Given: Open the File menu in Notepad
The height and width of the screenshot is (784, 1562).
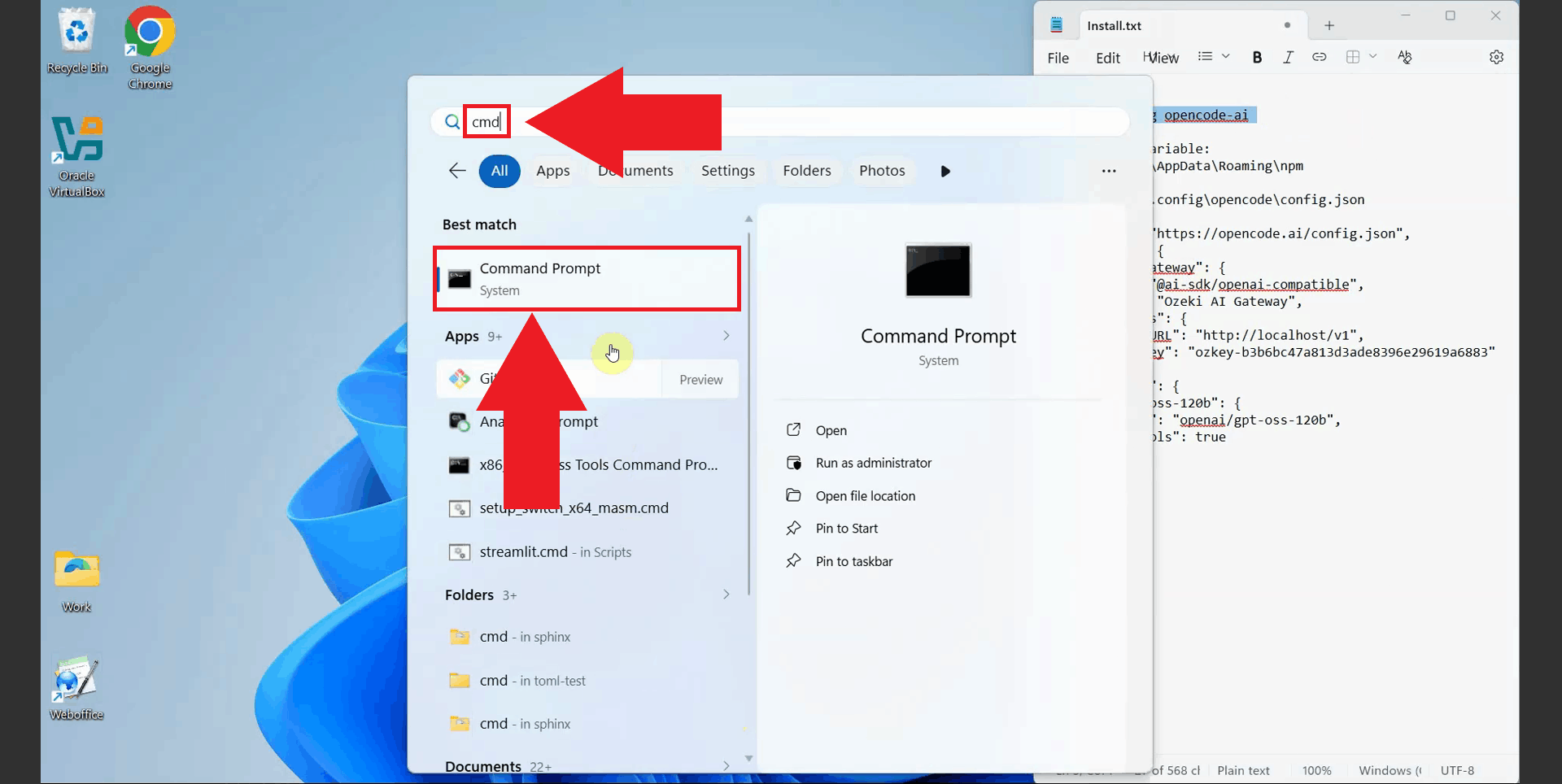Looking at the screenshot, I should [1058, 58].
